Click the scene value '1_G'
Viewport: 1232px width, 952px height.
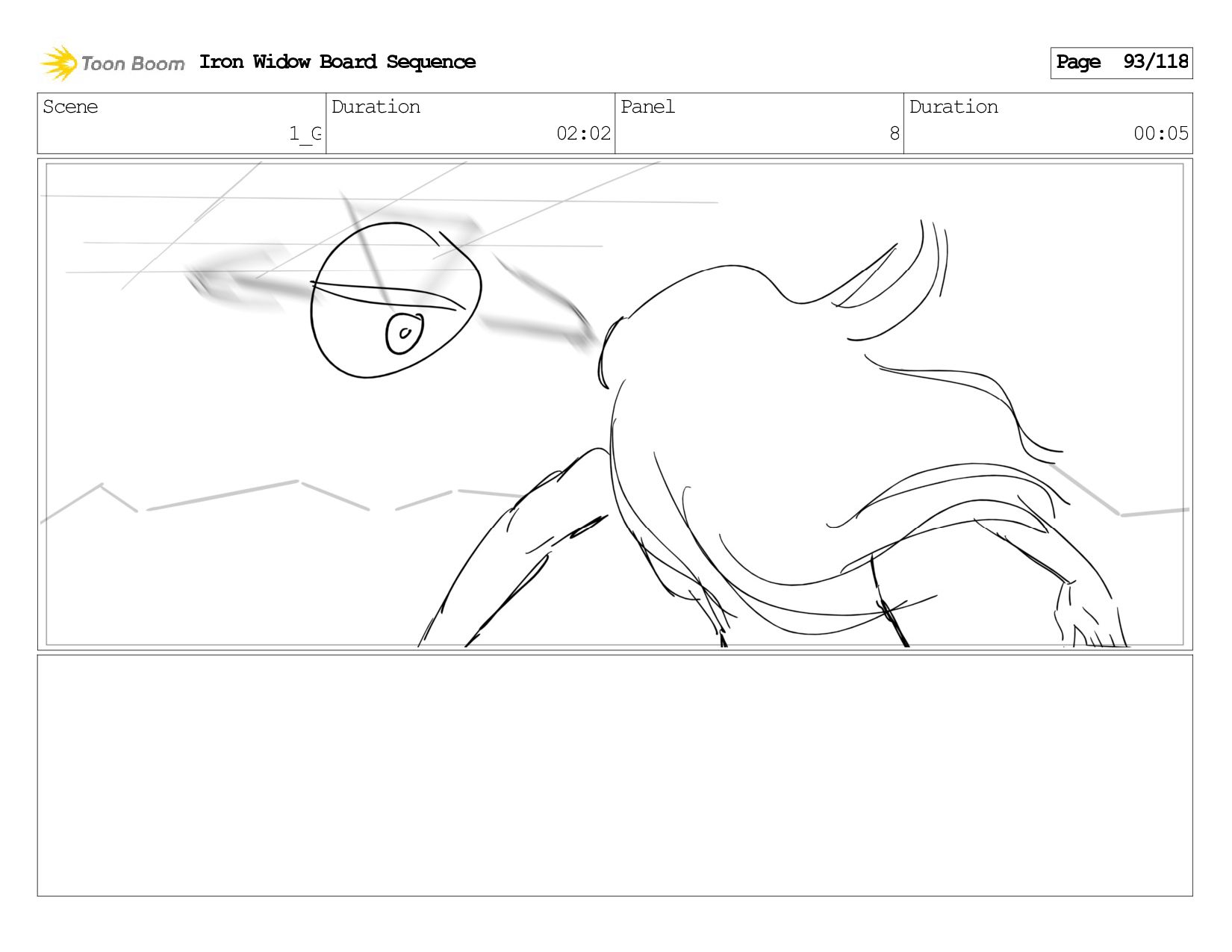[x=305, y=134]
